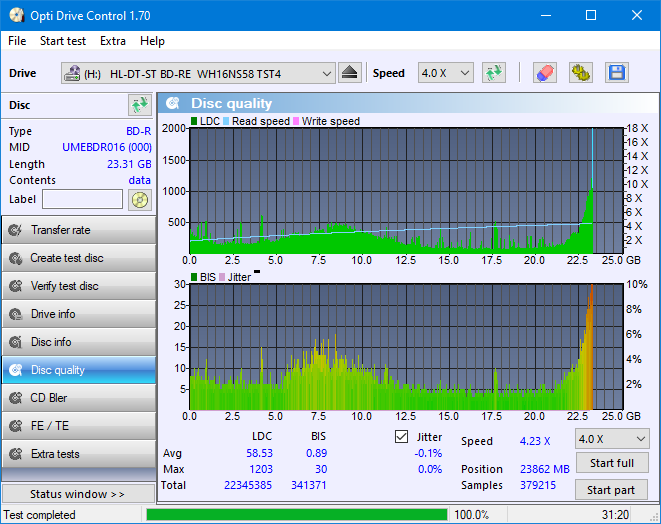Click the Extra tests icon

[x=16, y=454]
